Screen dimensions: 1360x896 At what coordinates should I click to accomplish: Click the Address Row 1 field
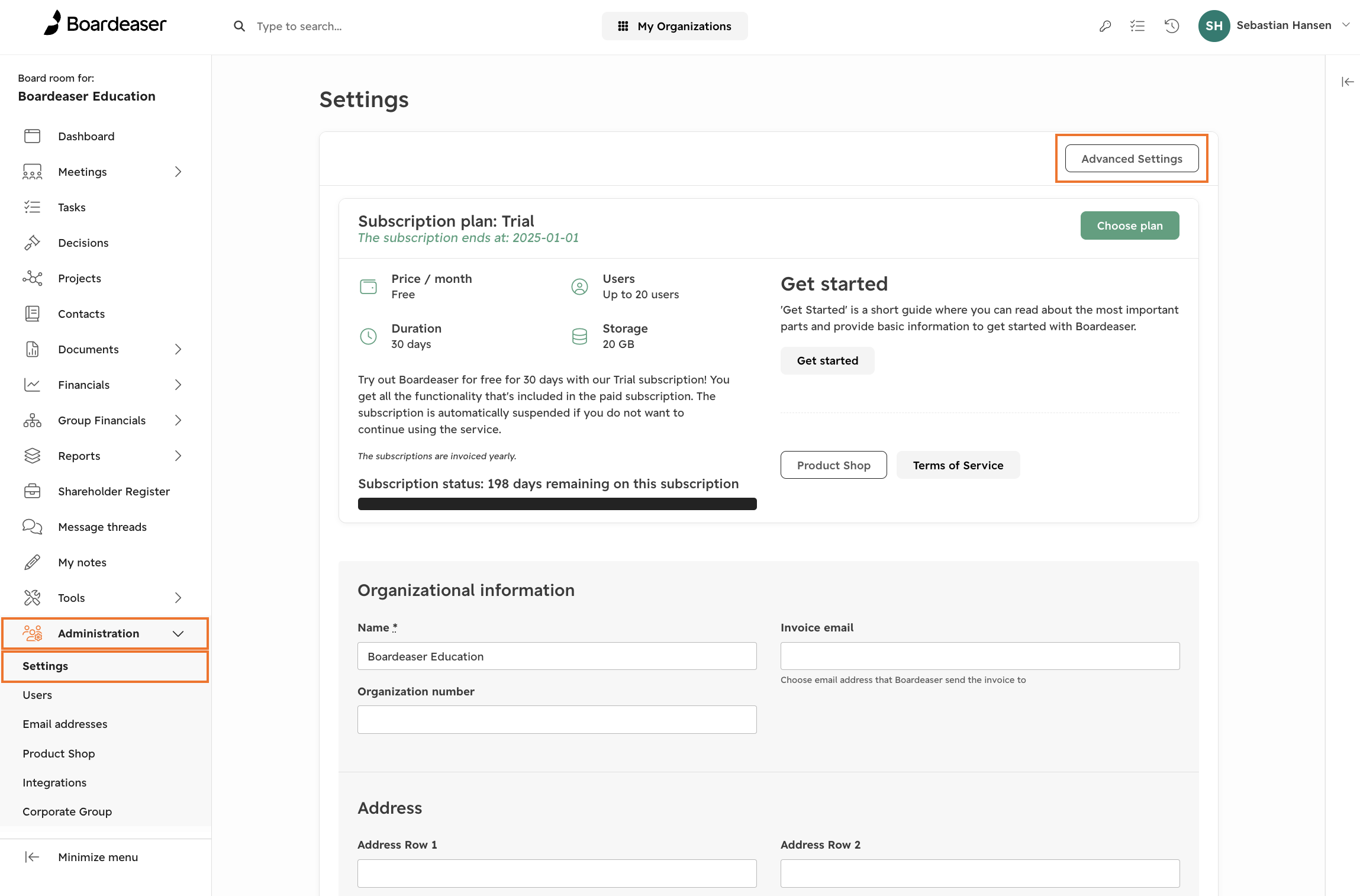click(557, 874)
